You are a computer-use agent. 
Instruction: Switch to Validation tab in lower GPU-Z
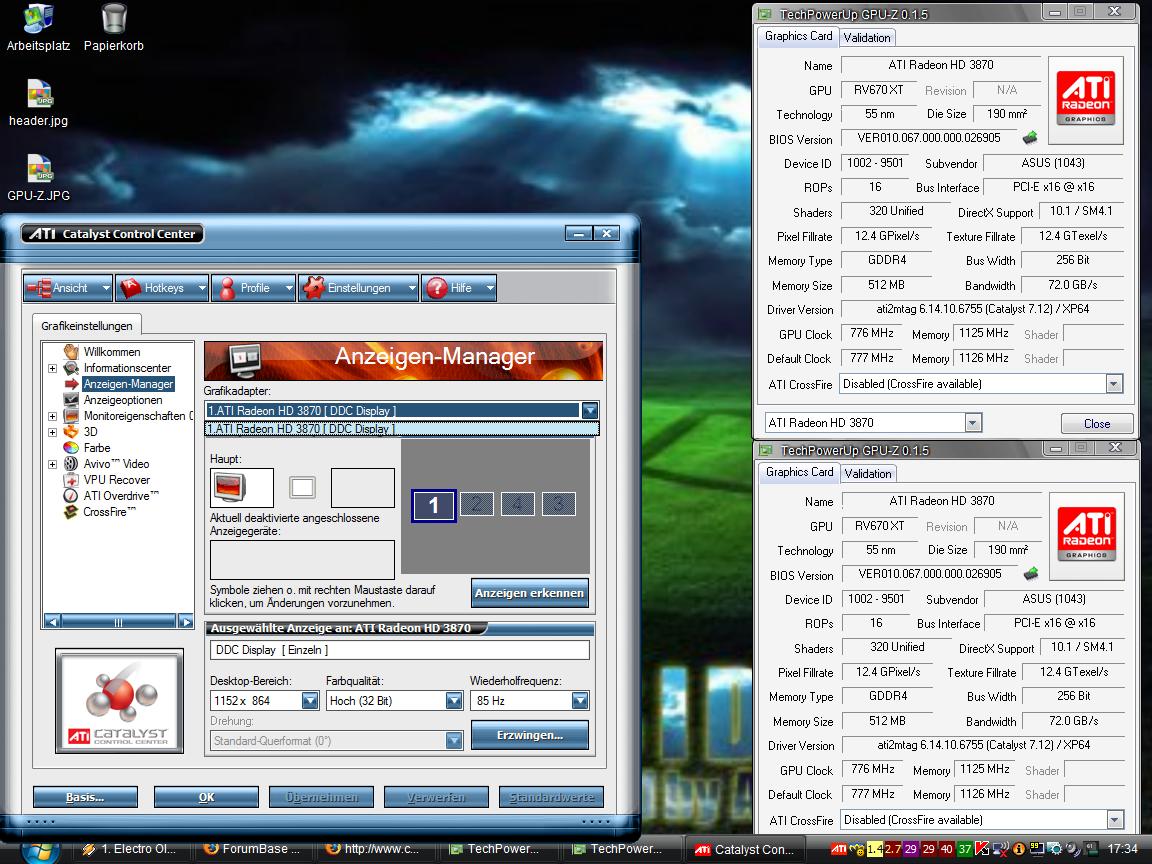coord(868,473)
